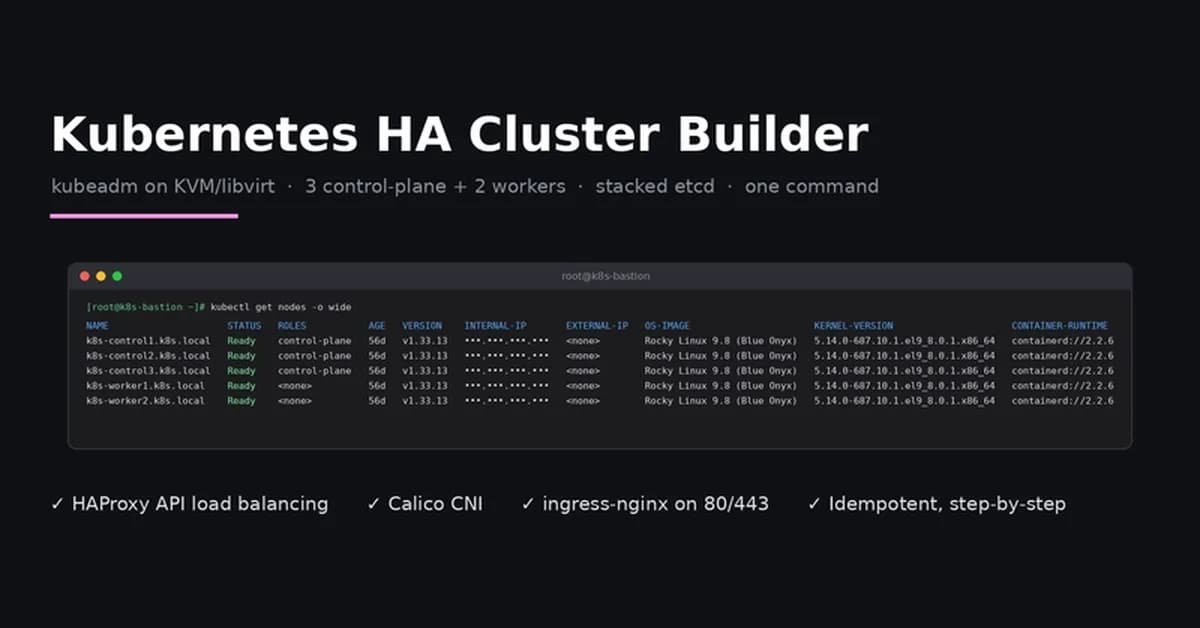Viewport: 1200px width, 628px height.
Task: Click 'stacked etcd' subtitle text
Action: pyautogui.click(x=655, y=186)
